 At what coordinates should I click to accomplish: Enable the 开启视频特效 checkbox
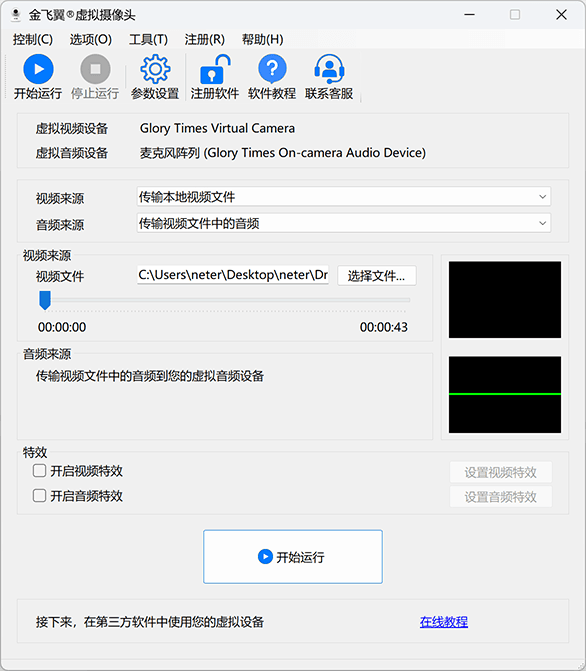[39, 471]
